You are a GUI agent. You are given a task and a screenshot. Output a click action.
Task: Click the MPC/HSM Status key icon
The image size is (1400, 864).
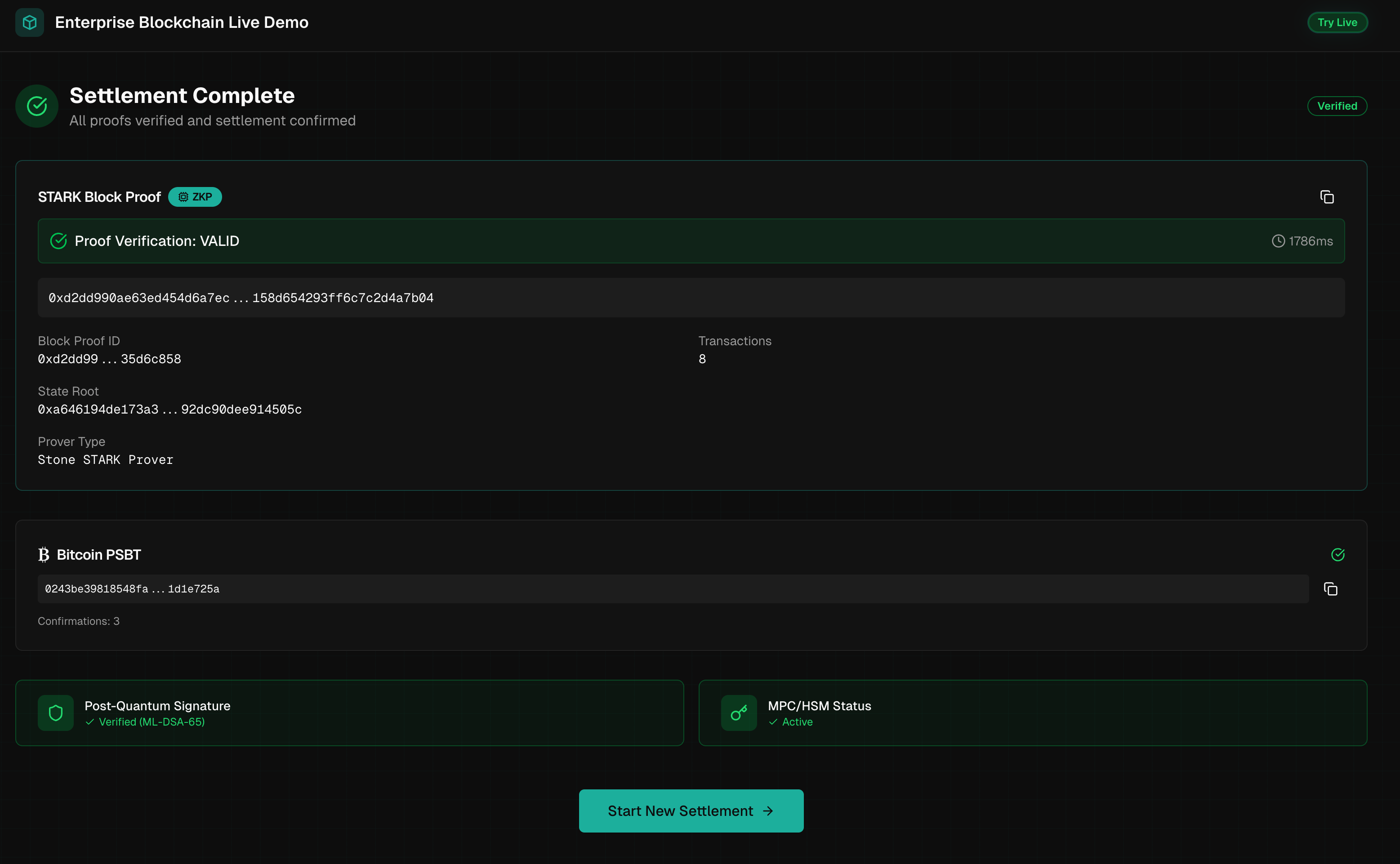[739, 713]
